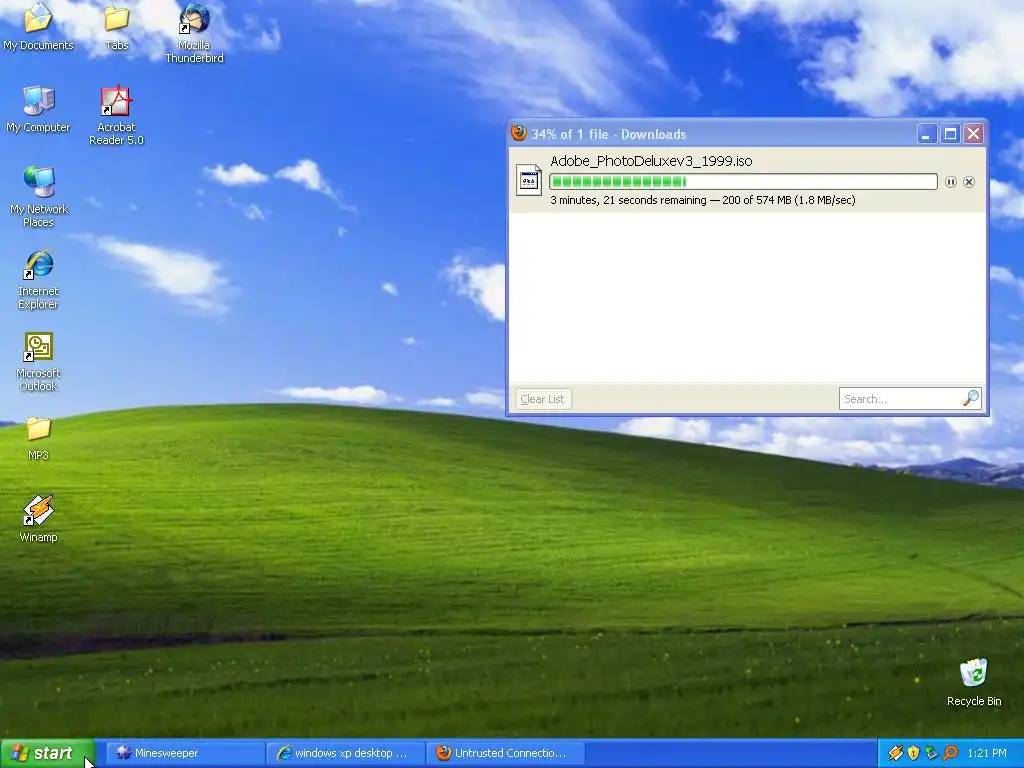Click the Downloads window title bar text

(x=609, y=134)
